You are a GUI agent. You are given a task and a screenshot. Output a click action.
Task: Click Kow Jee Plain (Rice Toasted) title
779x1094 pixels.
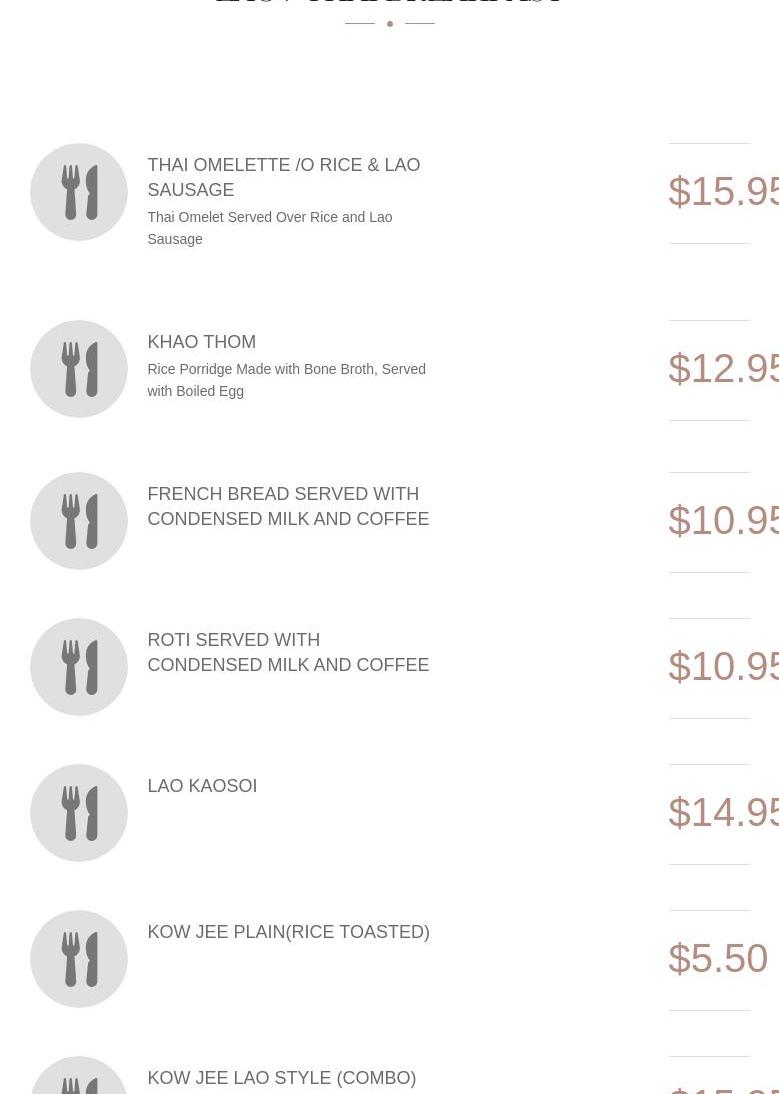pos(288,932)
